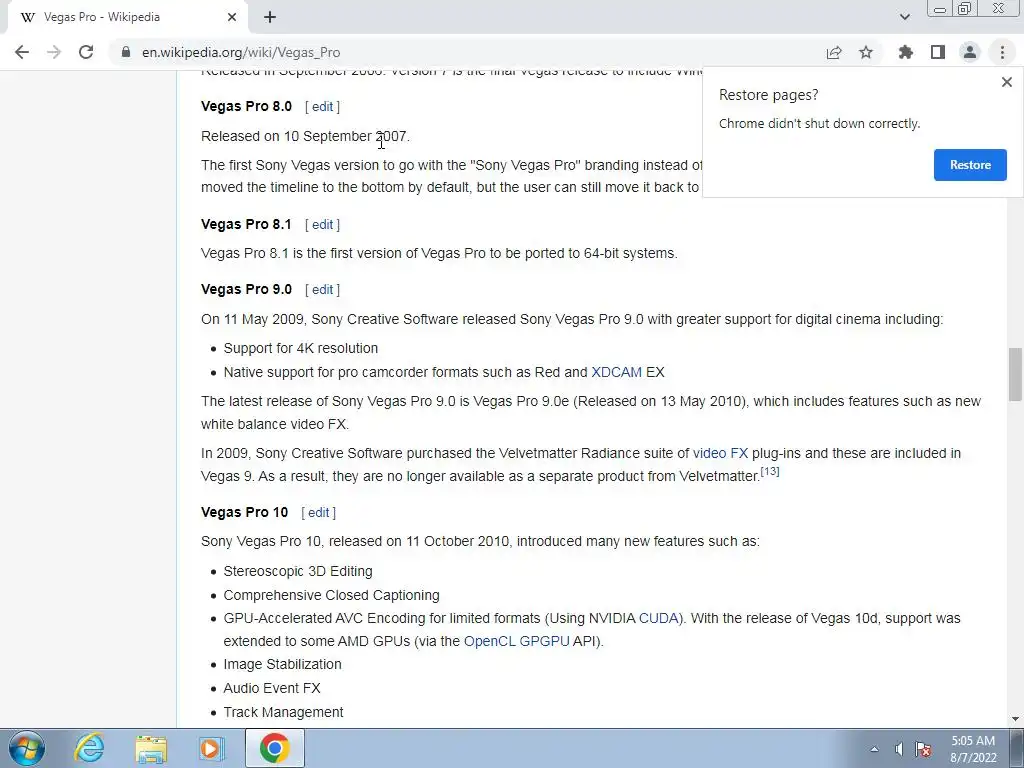
Task: Open Chrome's three-dot menu
Action: tap(1002, 52)
